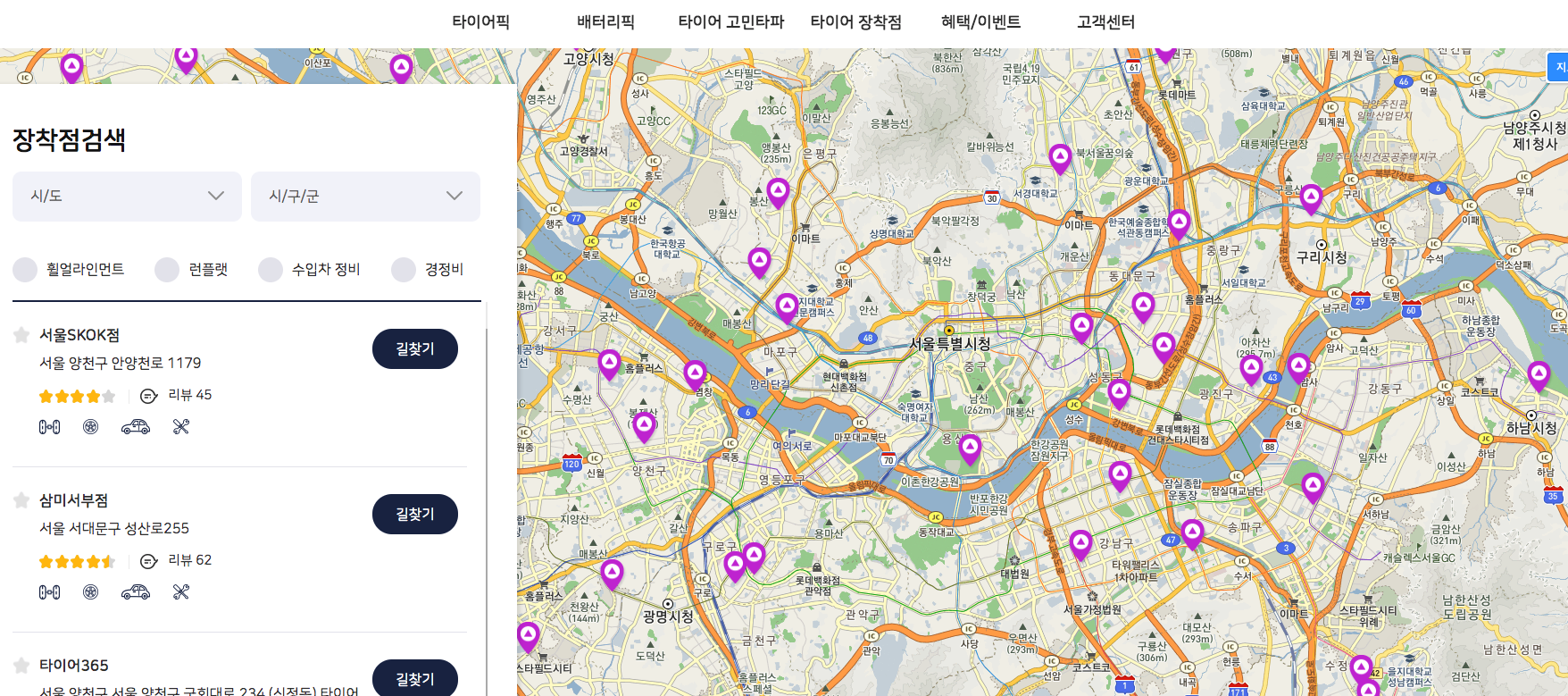Toggle the 휠얼라인먼트 filter option

coord(69,270)
